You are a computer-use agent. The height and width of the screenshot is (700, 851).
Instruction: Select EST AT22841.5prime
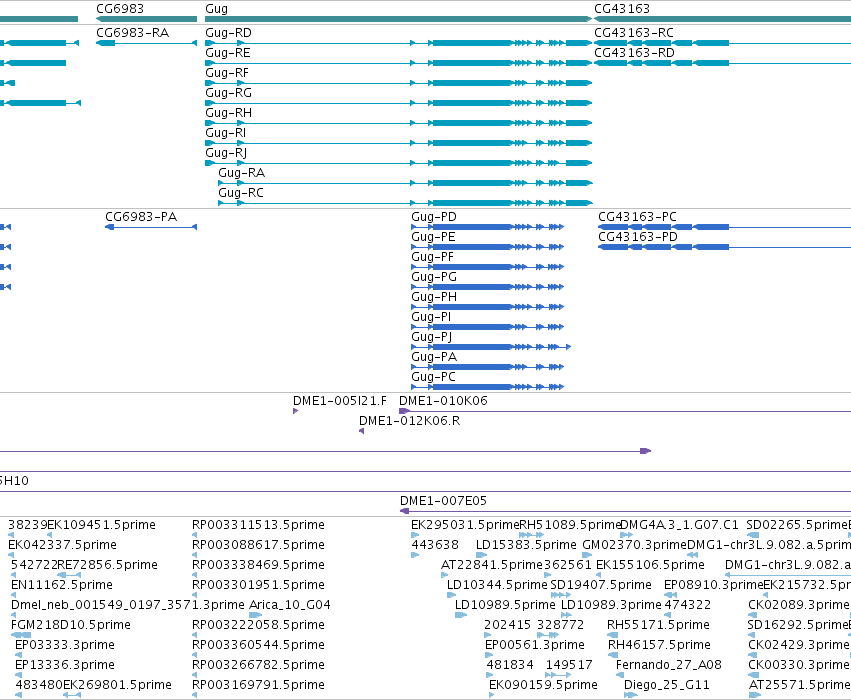coord(492,565)
